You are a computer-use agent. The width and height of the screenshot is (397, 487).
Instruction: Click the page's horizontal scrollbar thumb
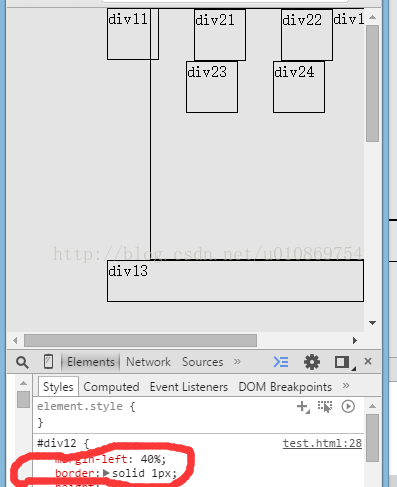point(140,341)
